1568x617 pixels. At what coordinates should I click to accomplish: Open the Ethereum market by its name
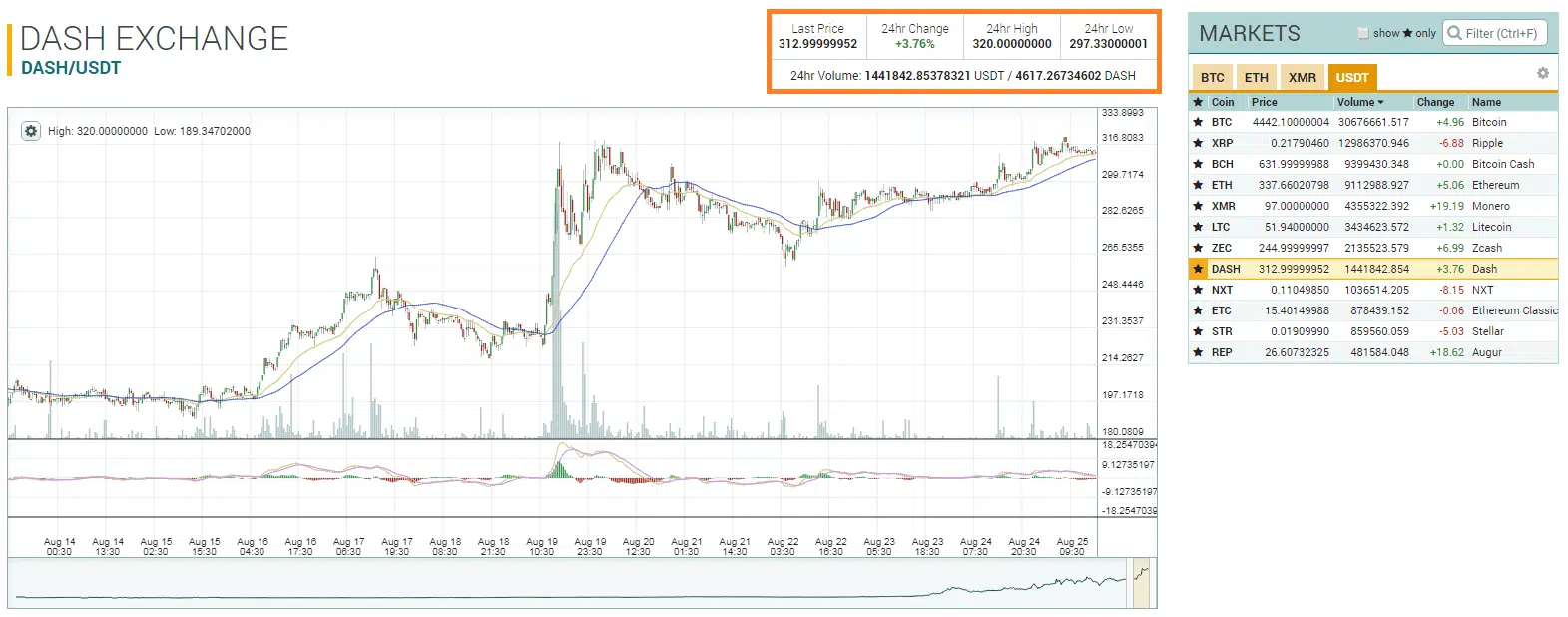coord(1495,185)
